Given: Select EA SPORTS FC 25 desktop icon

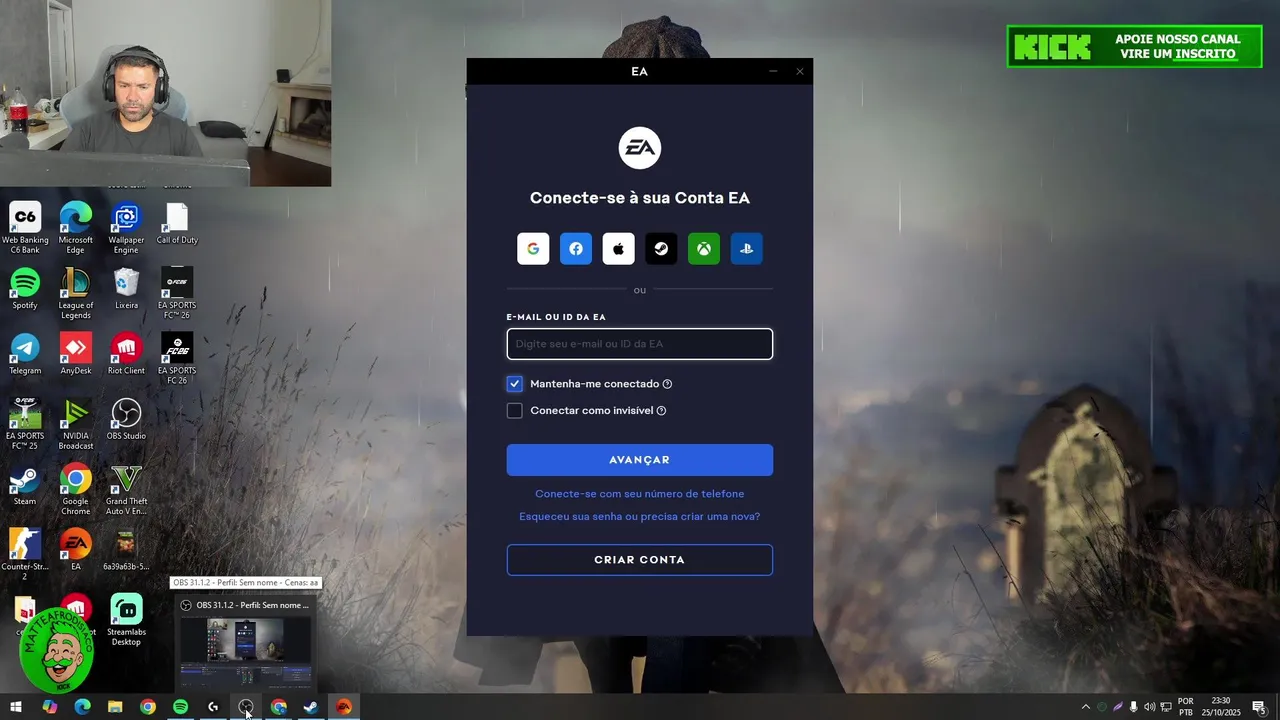Looking at the screenshot, I should [25, 424].
